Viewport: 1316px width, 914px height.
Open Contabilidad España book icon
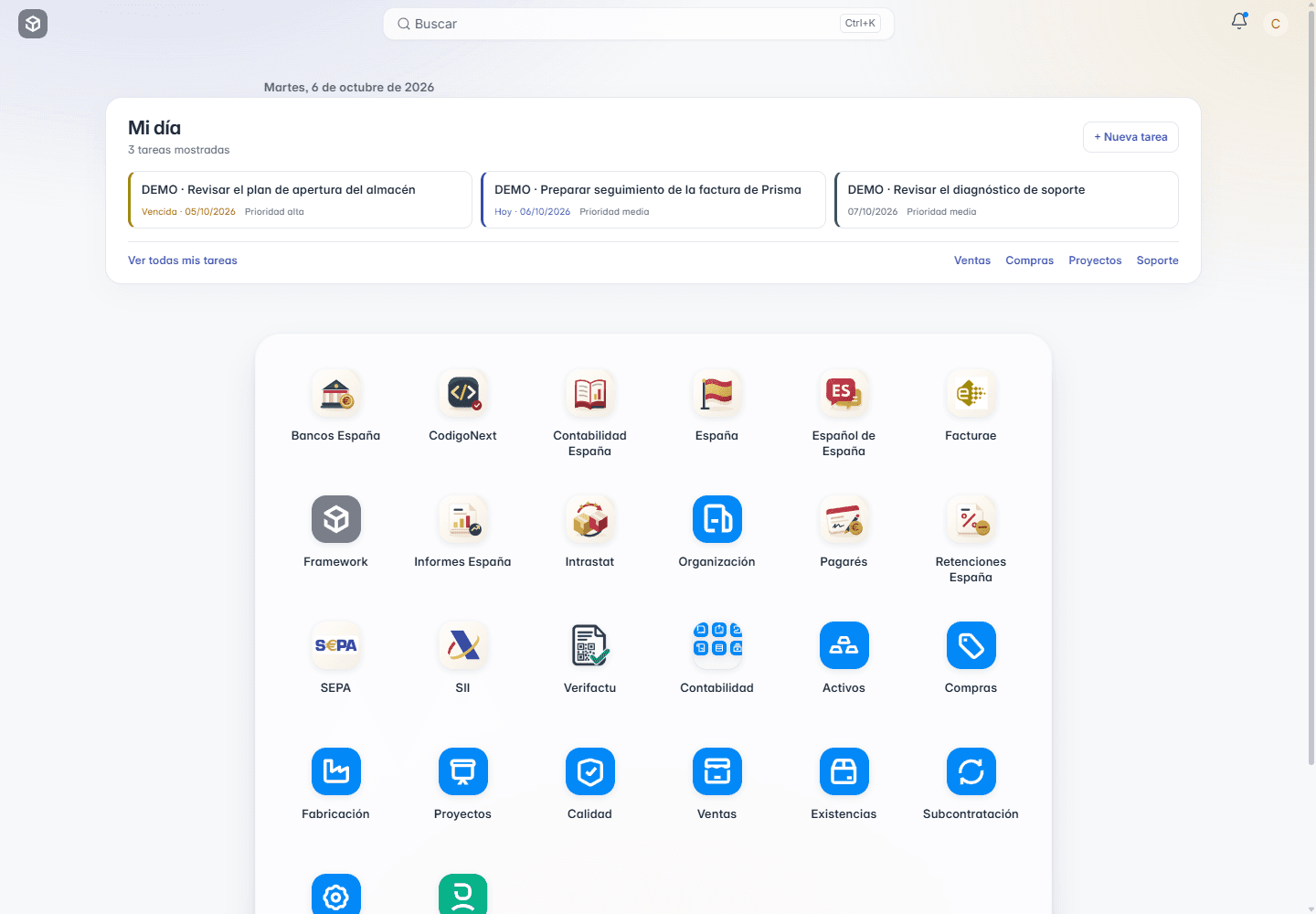tap(589, 394)
